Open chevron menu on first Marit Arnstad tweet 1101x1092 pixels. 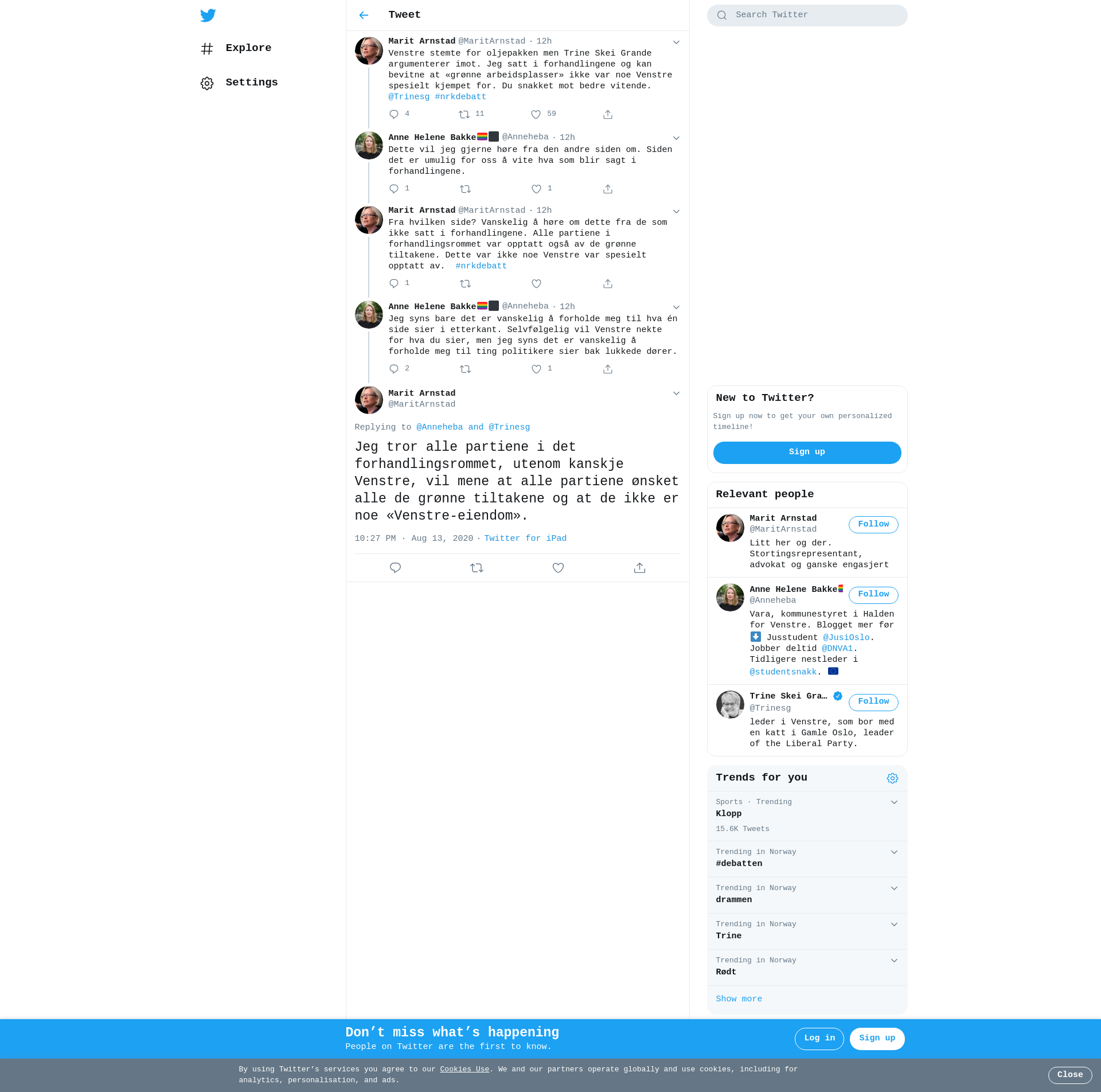[676, 42]
